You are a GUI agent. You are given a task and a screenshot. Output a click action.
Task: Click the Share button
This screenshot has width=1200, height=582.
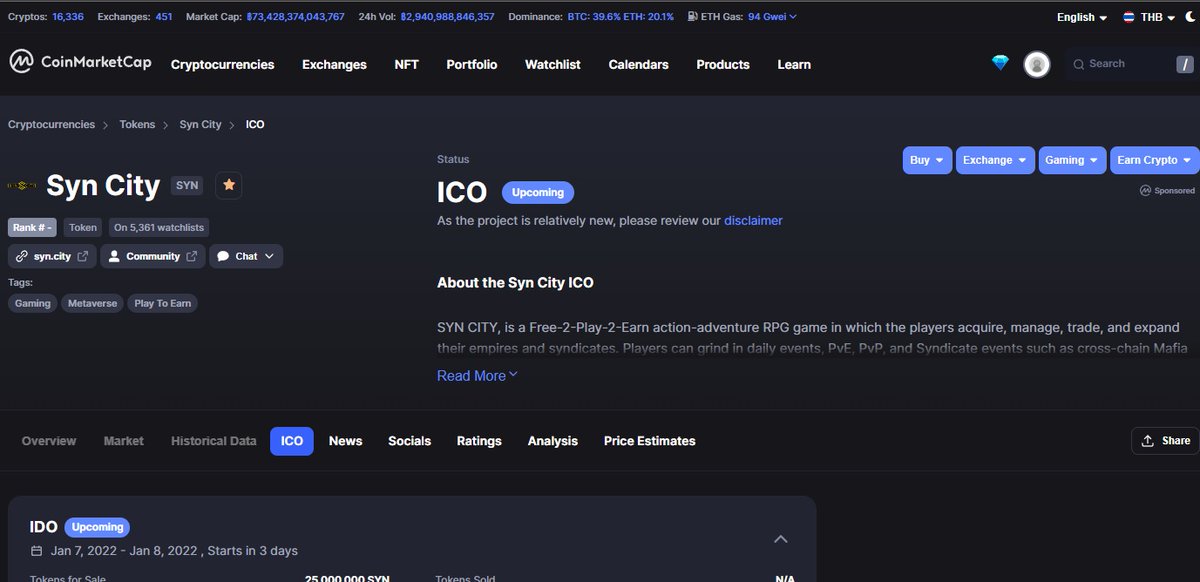pos(1165,441)
